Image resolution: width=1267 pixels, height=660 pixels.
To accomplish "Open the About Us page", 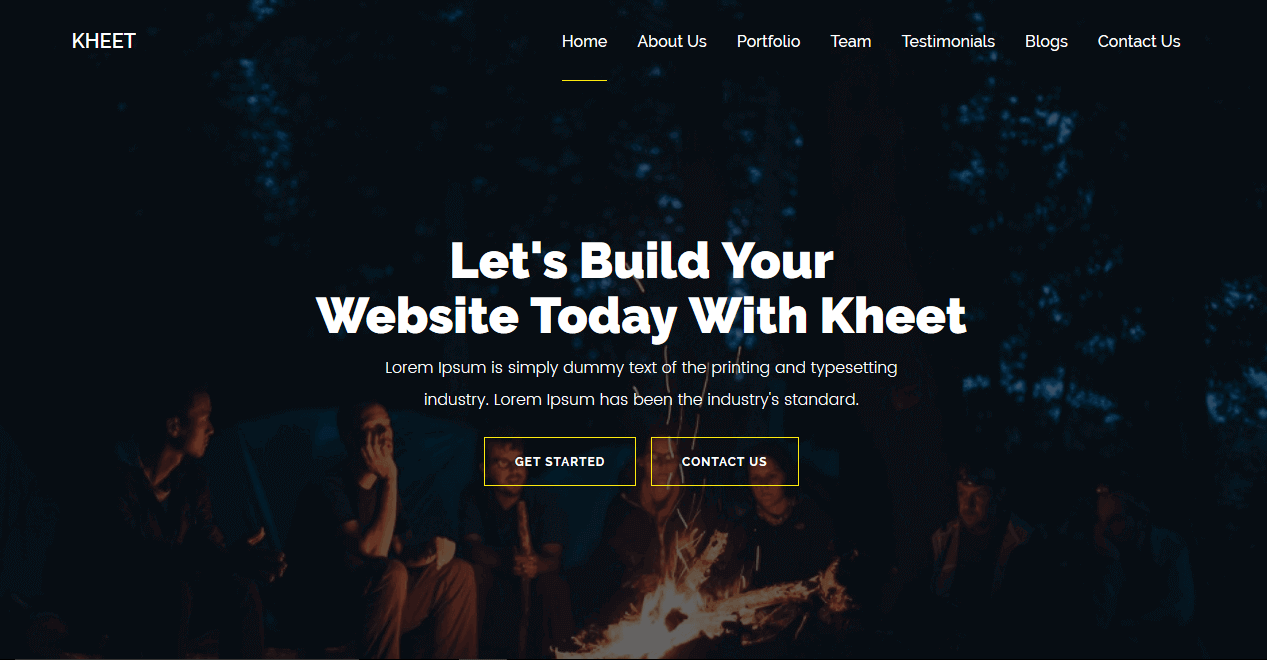I will coord(672,41).
